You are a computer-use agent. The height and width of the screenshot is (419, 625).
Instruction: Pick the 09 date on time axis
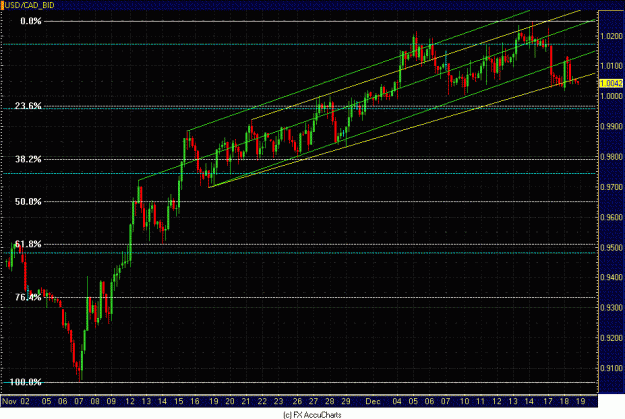111,401
